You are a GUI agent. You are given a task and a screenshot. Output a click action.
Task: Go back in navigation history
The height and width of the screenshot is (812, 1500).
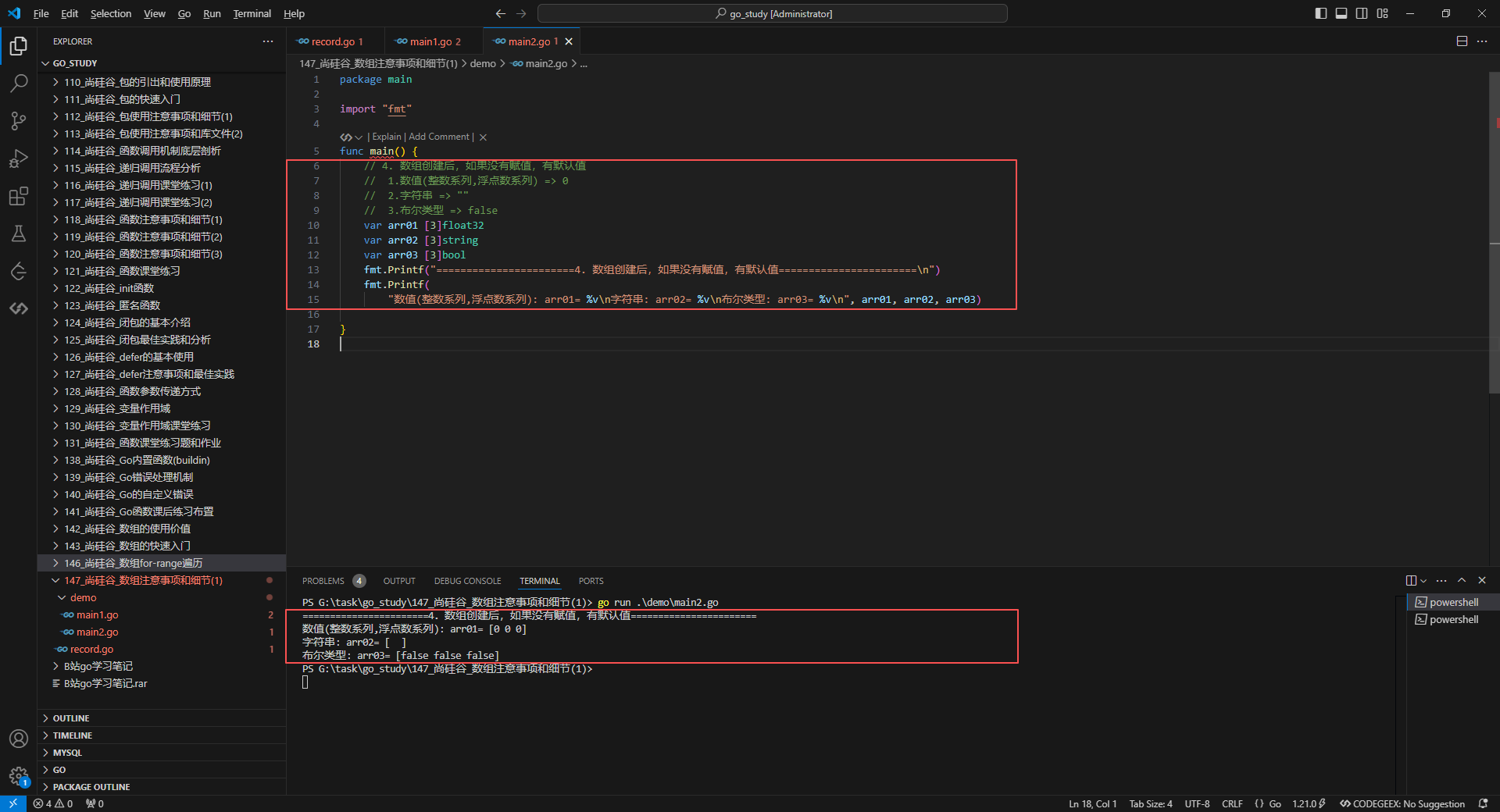tap(501, 13)
